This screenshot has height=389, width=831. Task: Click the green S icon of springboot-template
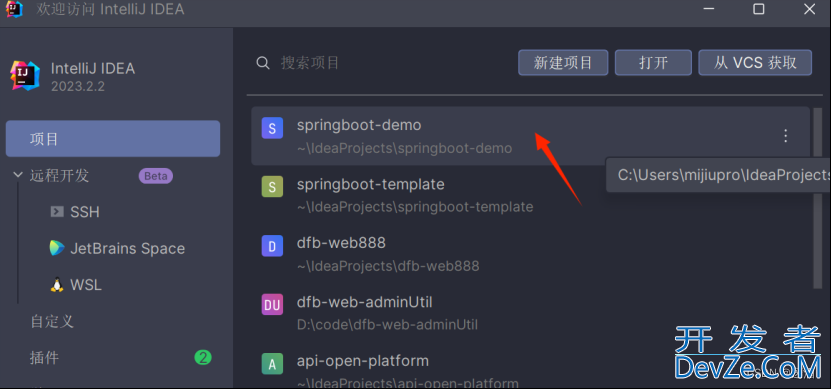coord(272,187)
